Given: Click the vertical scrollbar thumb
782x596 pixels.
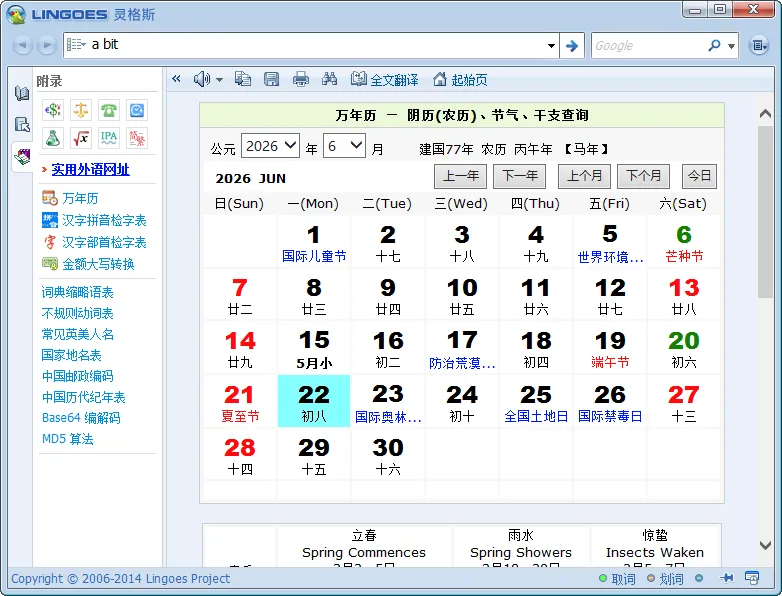Looking at the screenshot, I should [765, 212].
